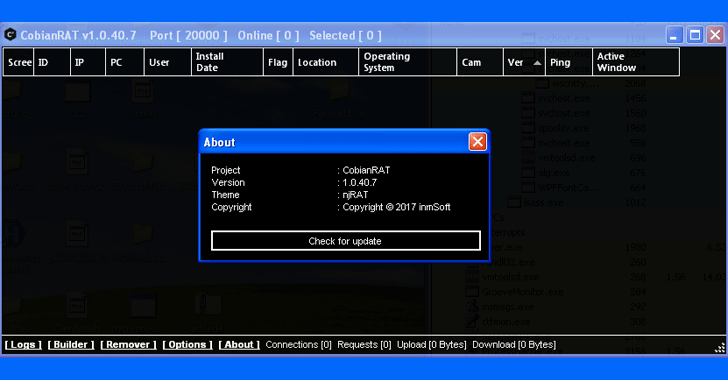
Task: Click the Connections [0] status text
Action: (299, 345)
